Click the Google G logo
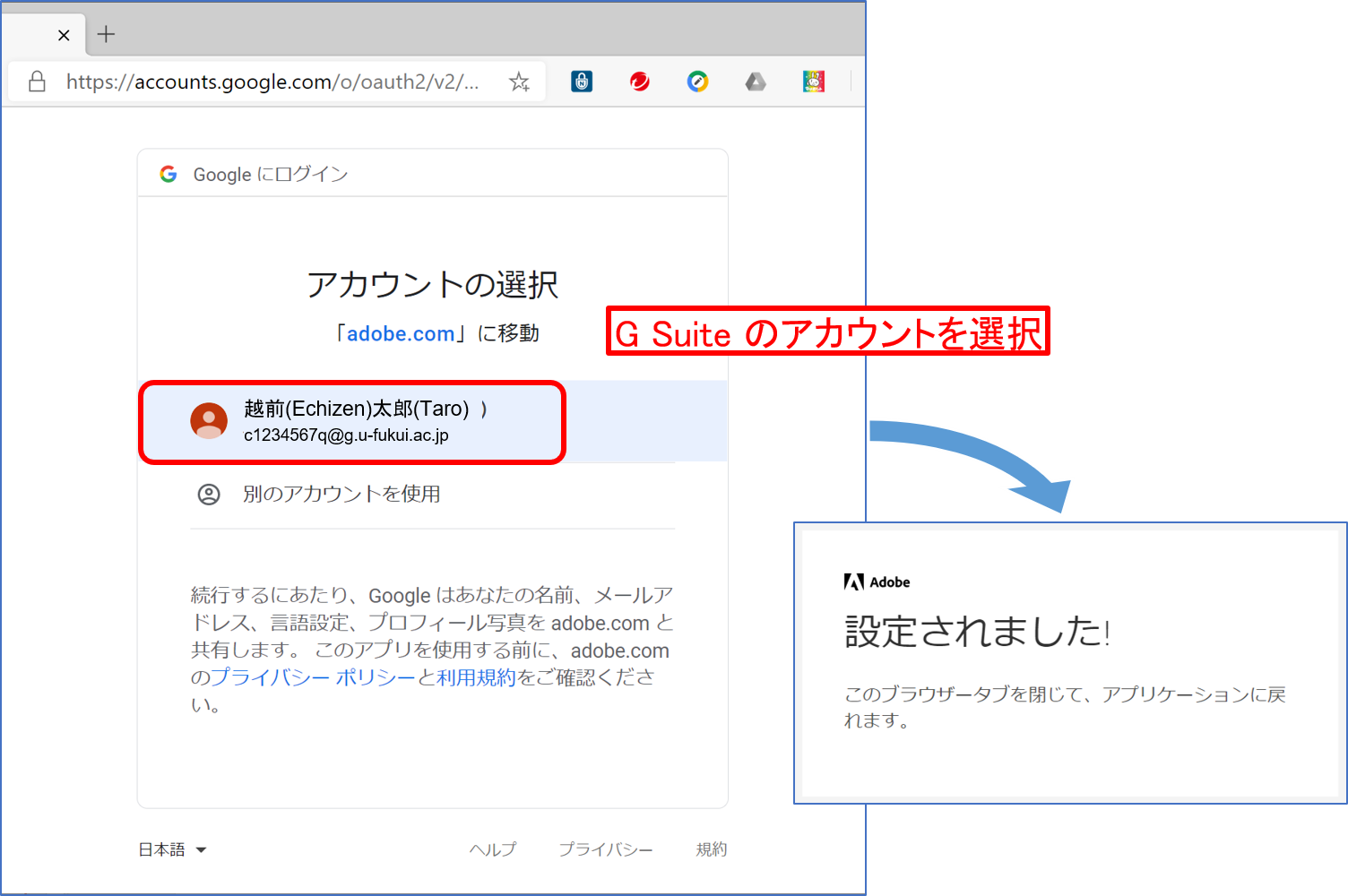This screenshot has width=1348, height=896. (x=168, y=174)
